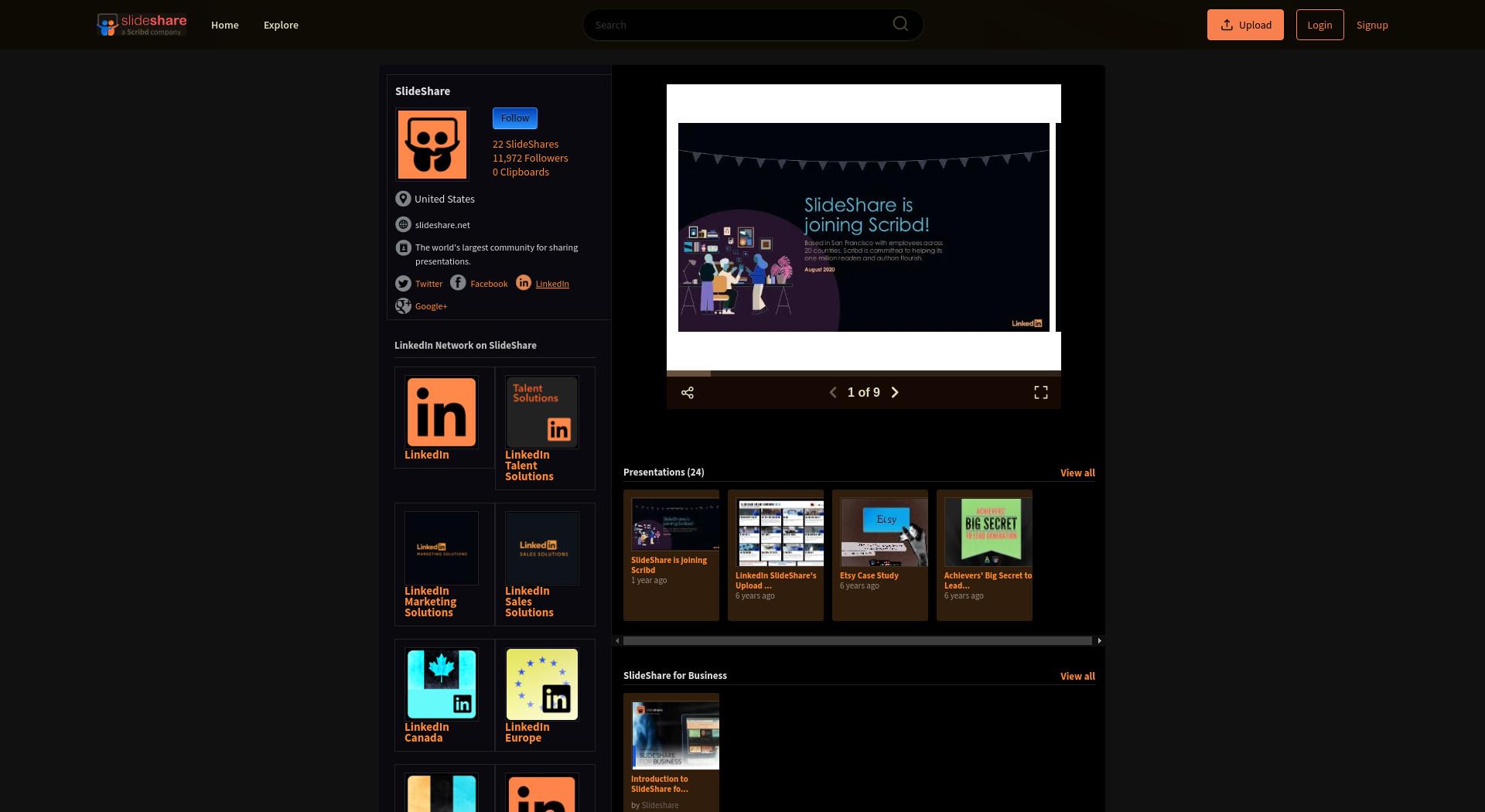
Task: Open LinkedIn Talent Solutions logo
Action: [542, 412]
